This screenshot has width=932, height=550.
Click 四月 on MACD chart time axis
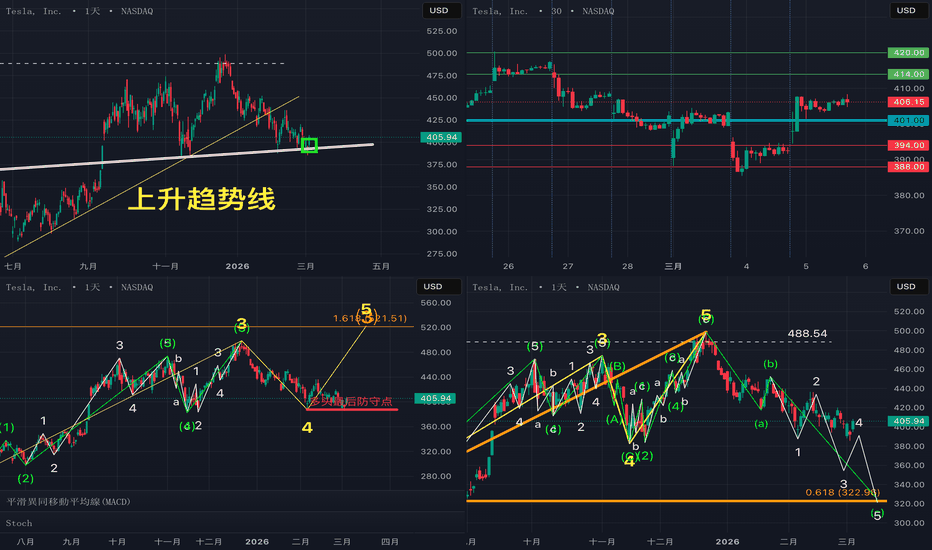[x=389, y=542]
